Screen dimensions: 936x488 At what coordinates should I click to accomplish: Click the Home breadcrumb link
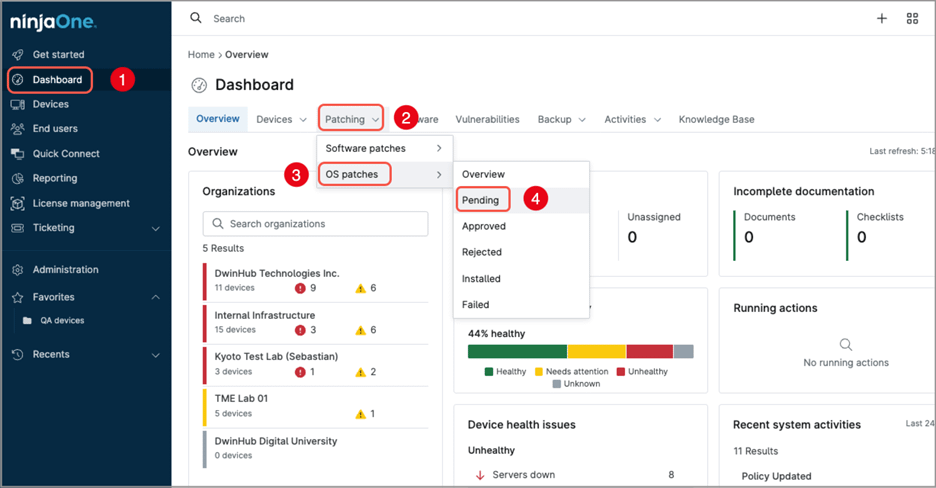point(201,54)
